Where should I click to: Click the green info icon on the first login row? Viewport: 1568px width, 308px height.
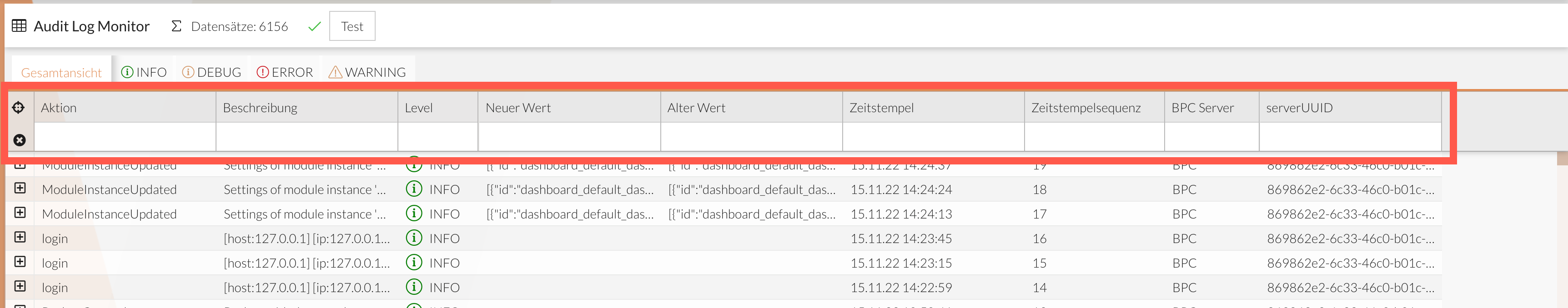coord(414,238)
